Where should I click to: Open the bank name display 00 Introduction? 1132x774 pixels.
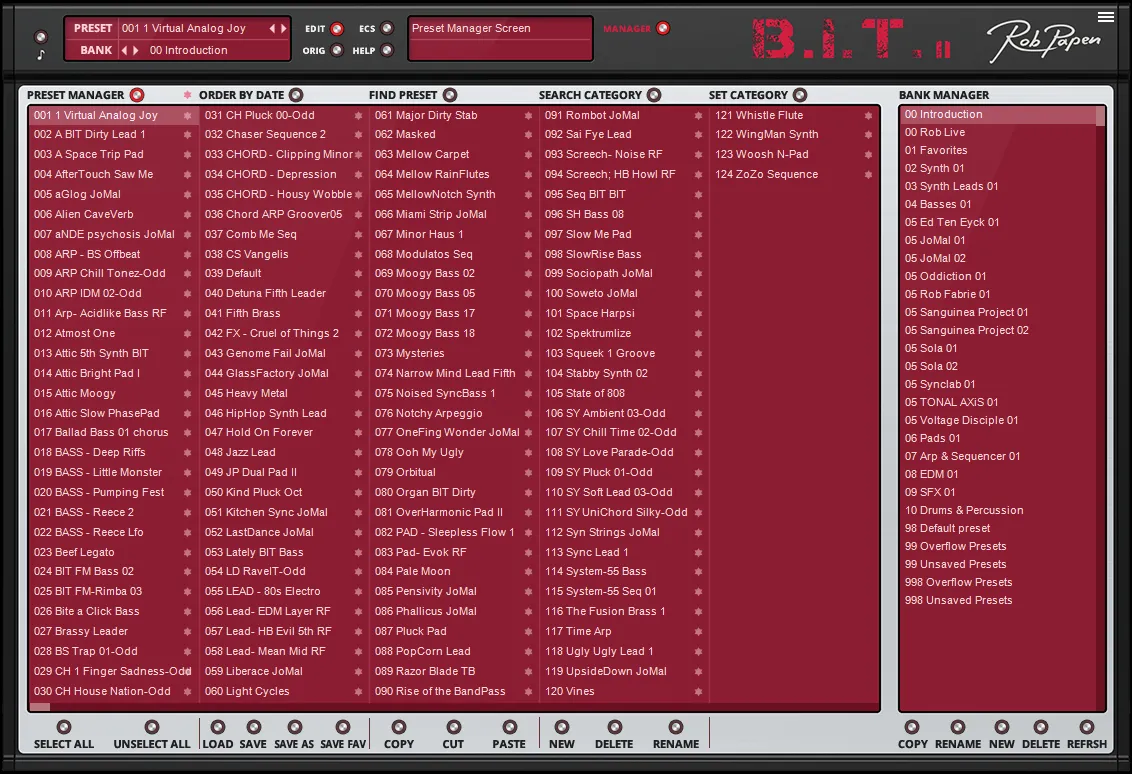188,50
